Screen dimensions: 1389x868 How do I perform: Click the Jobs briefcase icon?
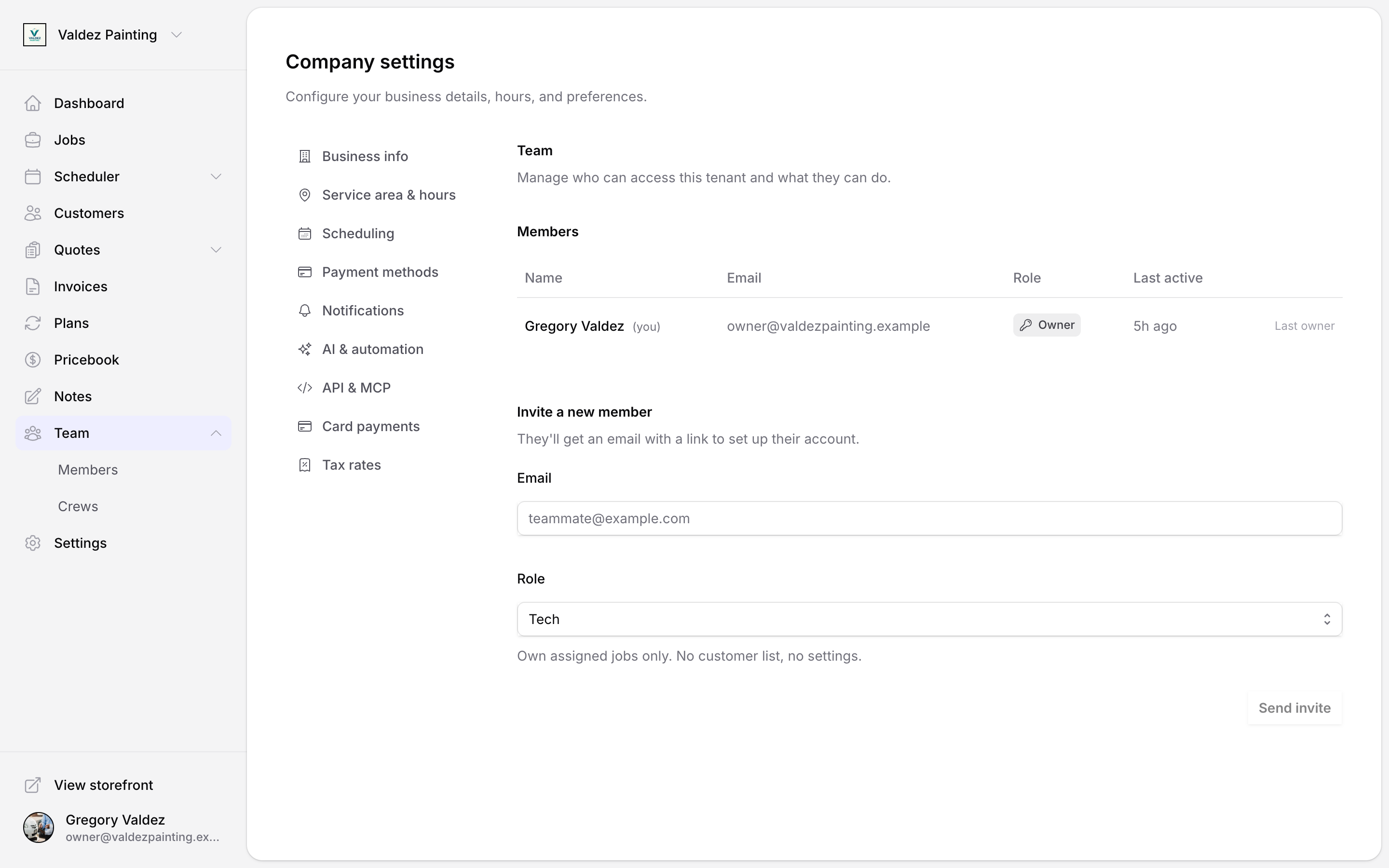(x=33, y=140)
